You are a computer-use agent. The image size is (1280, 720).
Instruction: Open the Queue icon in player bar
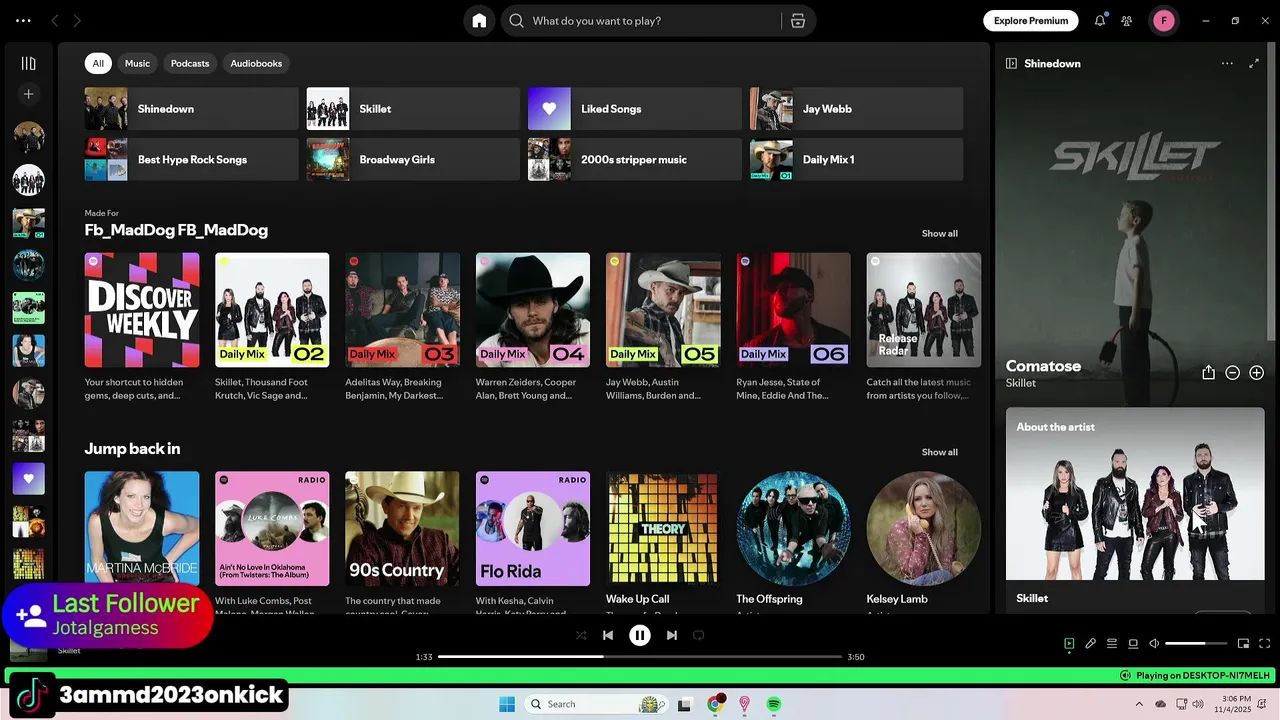(1111, 644)
